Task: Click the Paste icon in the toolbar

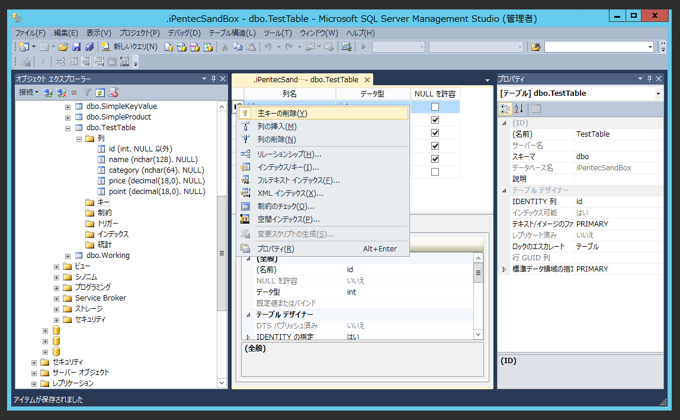Action: coord(251,46)
